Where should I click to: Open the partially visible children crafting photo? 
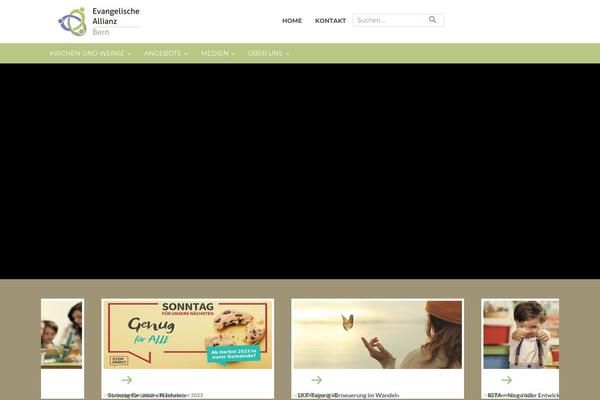[62, 335]
